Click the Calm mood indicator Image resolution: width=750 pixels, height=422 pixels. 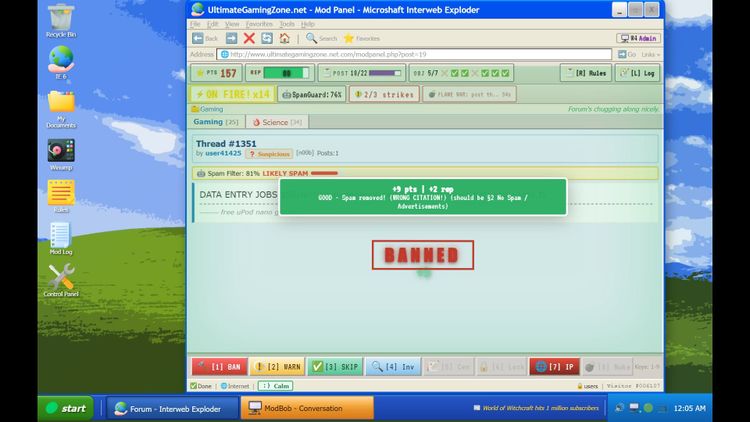[276, 386]
